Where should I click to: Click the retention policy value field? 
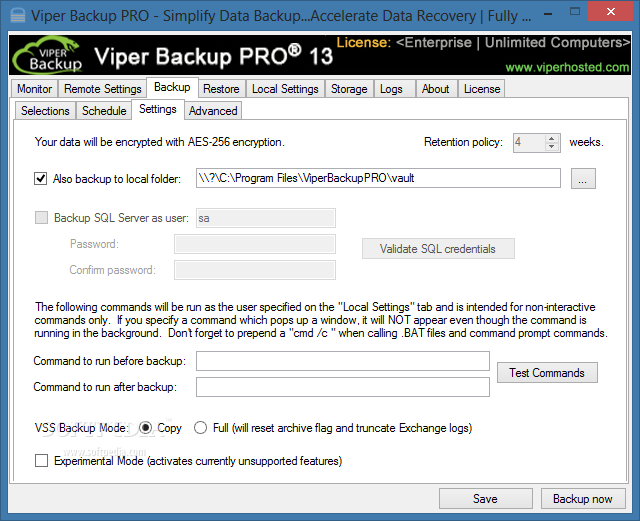tap(529, 142)
